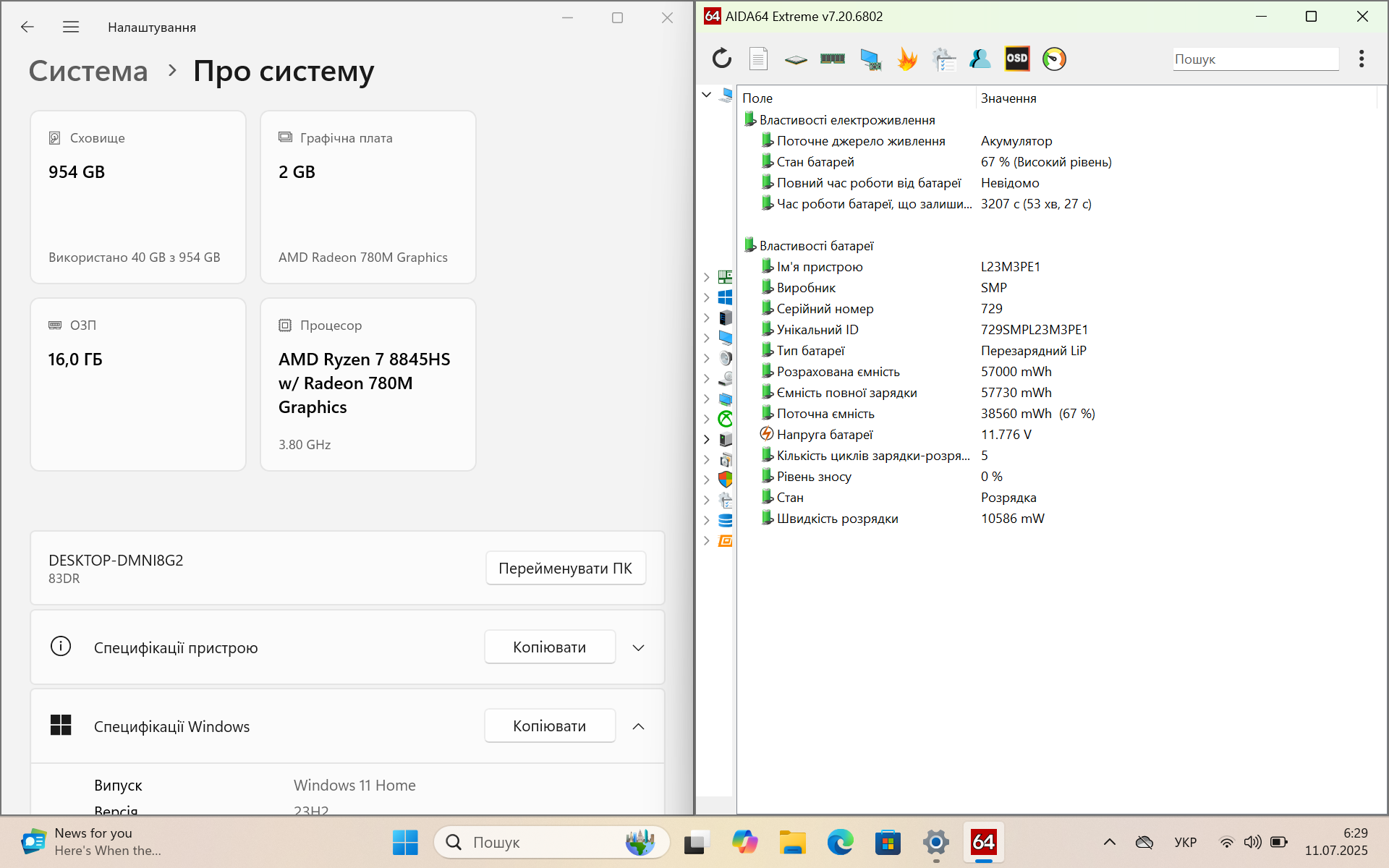Viewport: 1389px width, 868px height.
Task: Open the Report document icon in AIDA64 toolbar
Action: pos(758,59)
